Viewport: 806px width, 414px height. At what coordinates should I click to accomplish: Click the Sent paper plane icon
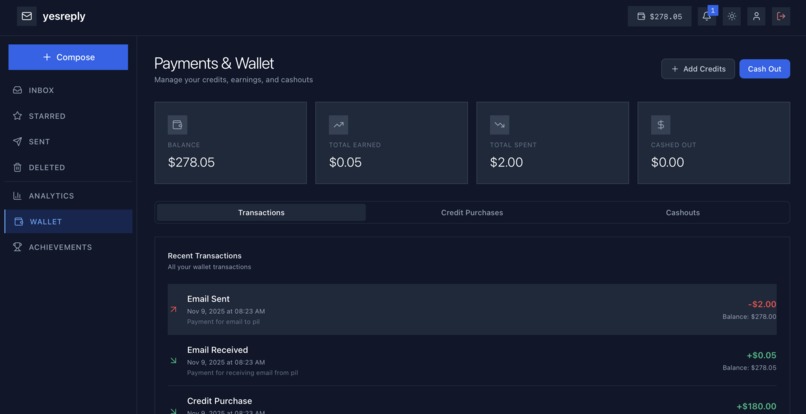point(17,142)
